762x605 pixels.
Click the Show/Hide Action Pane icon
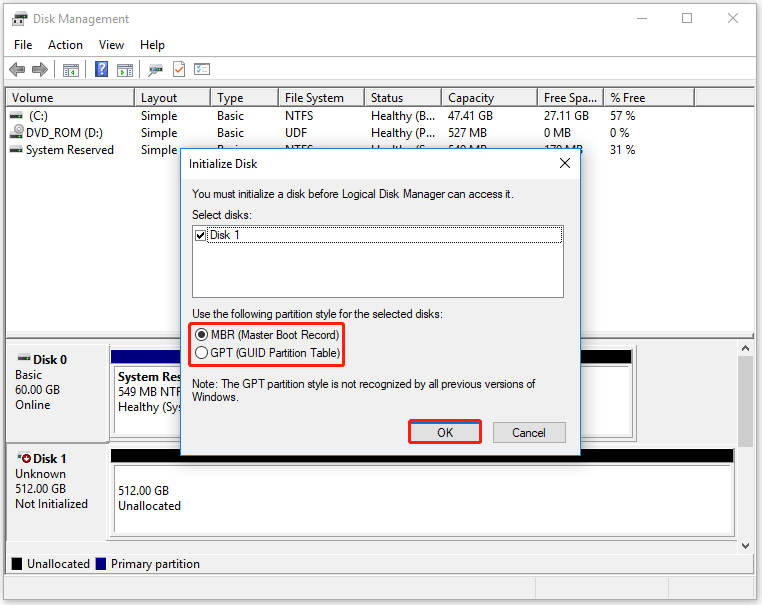(x=125, y=70)
